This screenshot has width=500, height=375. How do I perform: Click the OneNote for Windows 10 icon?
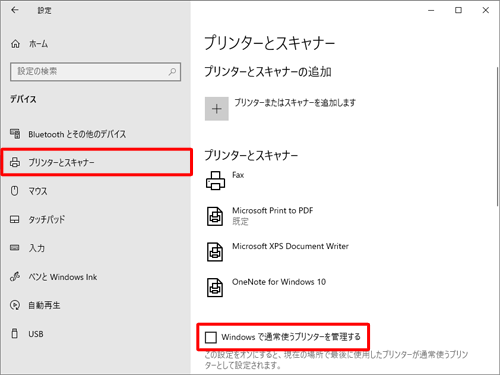click(x=215, y=287)
